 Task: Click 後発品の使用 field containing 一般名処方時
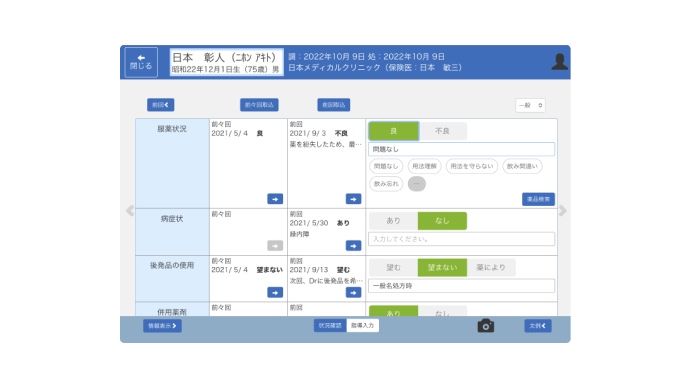[x=462, y=286]
